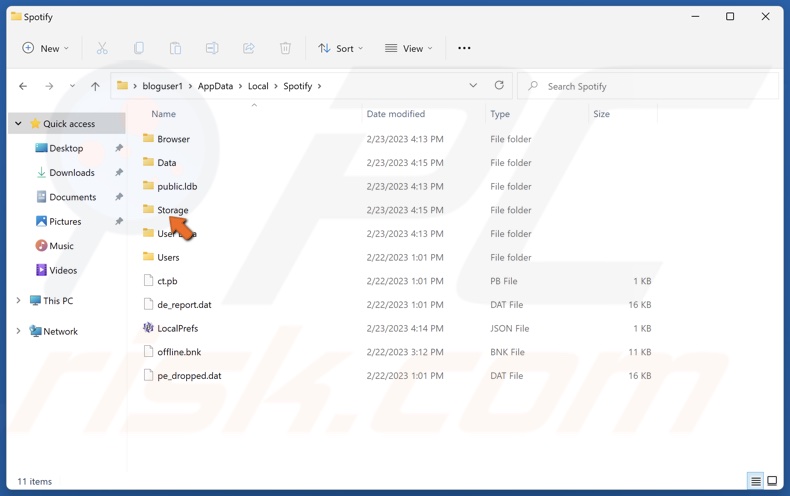Viewport: 790px width, 496px height.
Task: Go up one folder level
Action: (x=95, y=86)
